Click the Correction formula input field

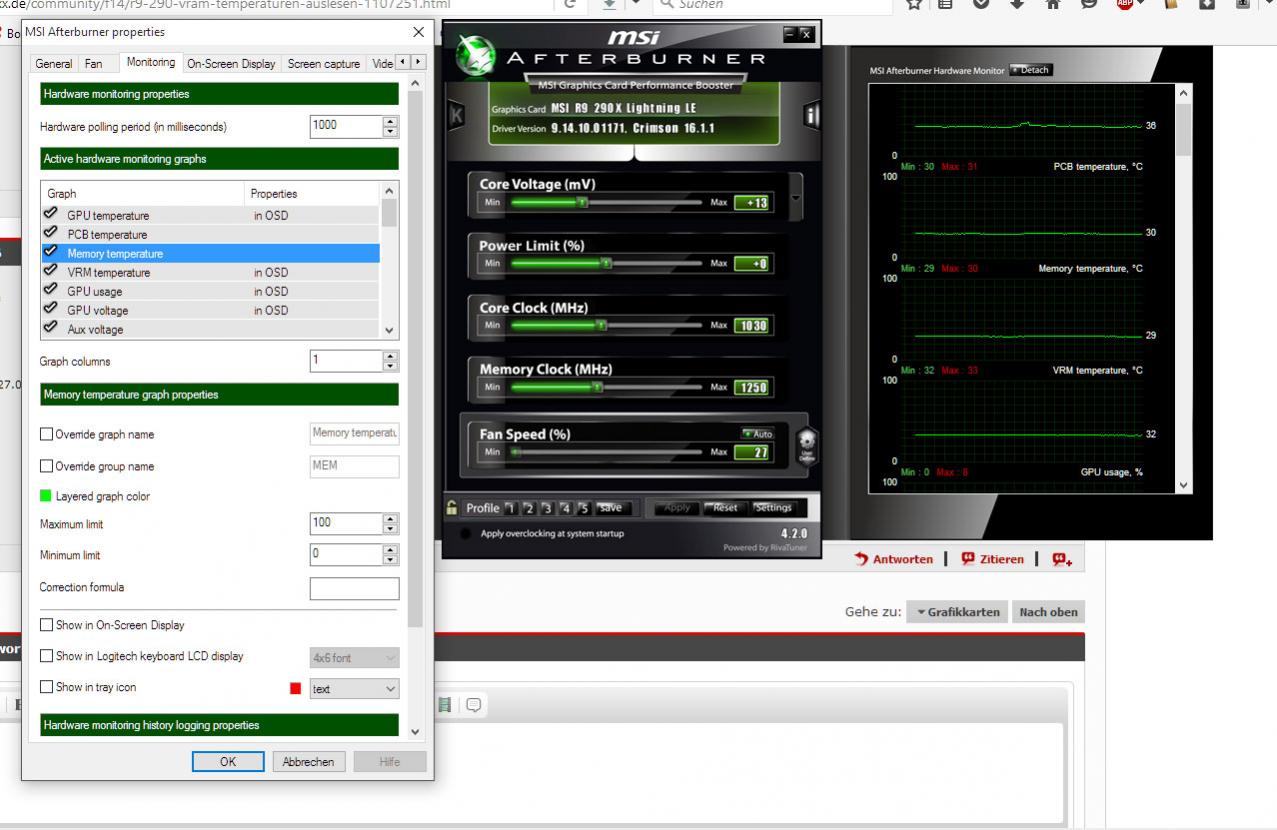[354, 589]
